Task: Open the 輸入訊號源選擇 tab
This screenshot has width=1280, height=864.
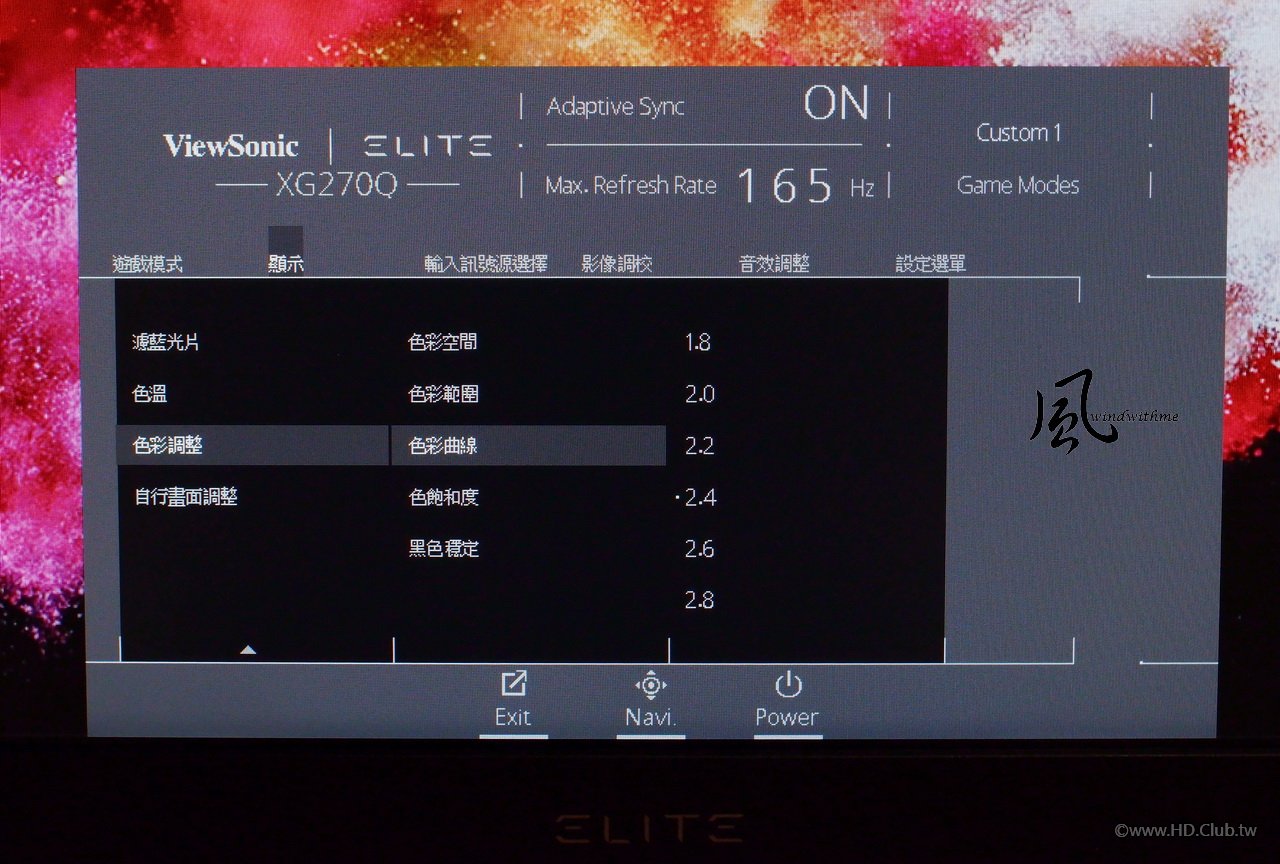Action: 486,265
